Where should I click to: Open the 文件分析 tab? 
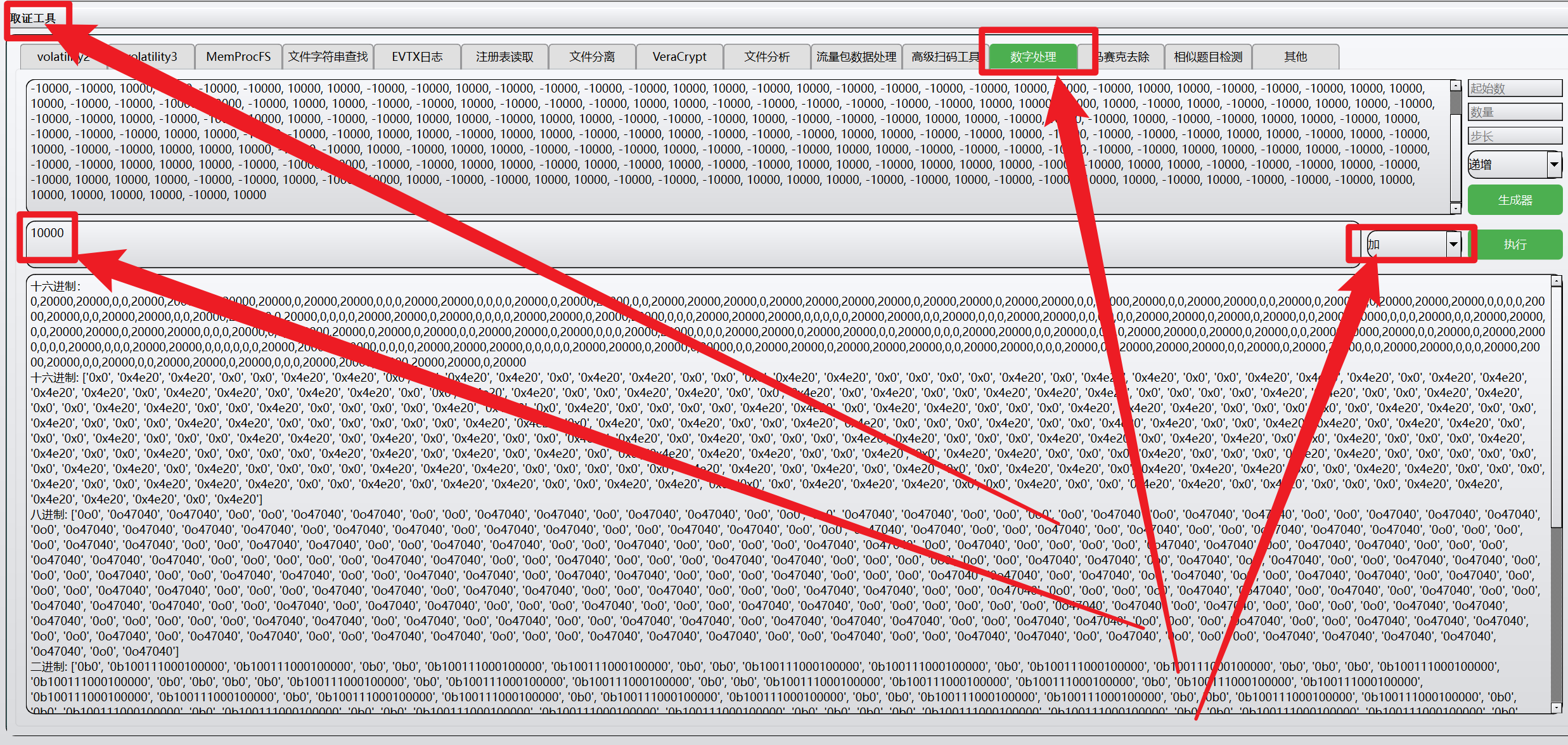pos(767,57)
